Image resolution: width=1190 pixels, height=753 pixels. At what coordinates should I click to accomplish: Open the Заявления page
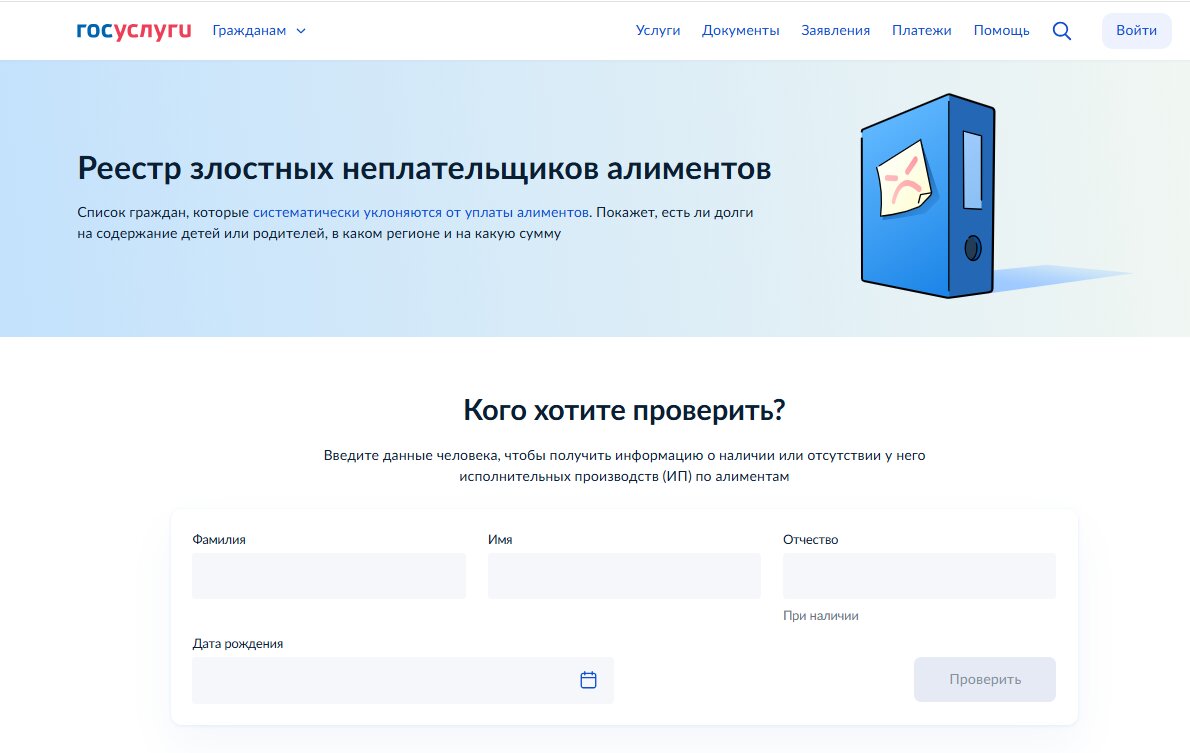click(x=835, y=31)
